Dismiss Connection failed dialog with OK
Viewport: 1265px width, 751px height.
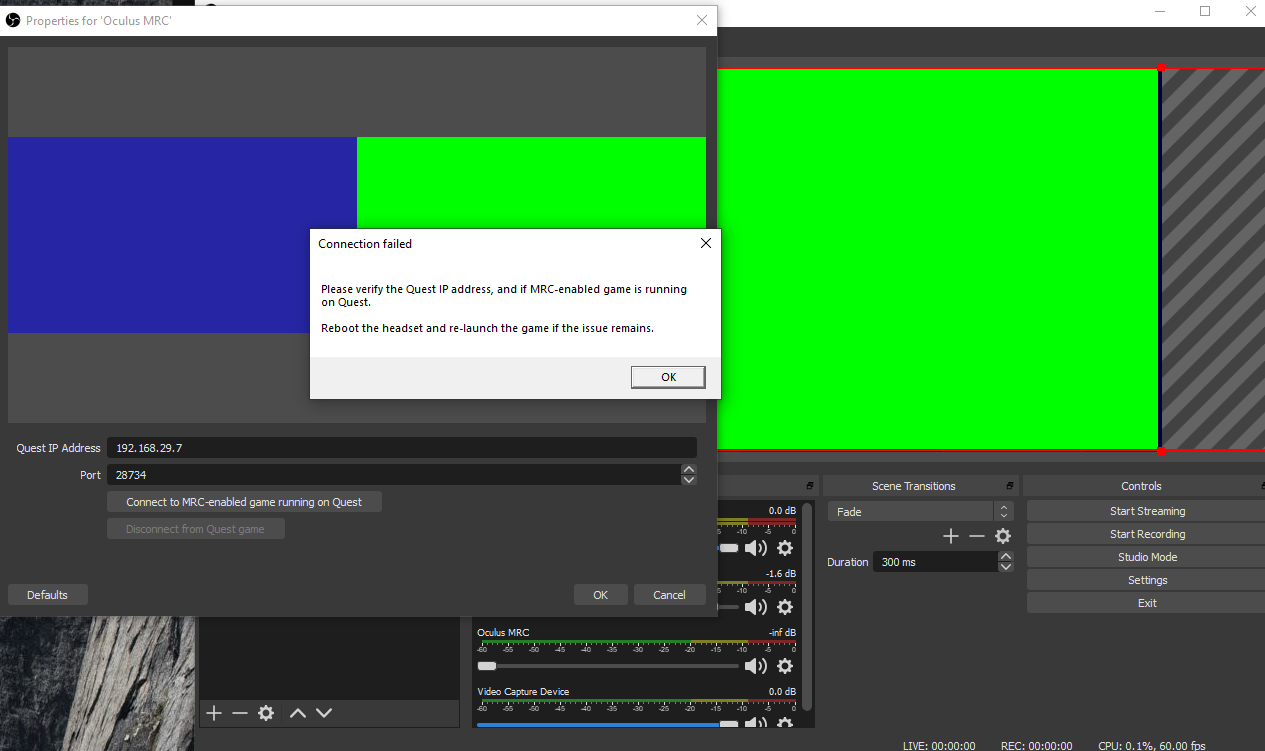coord(669,377)
